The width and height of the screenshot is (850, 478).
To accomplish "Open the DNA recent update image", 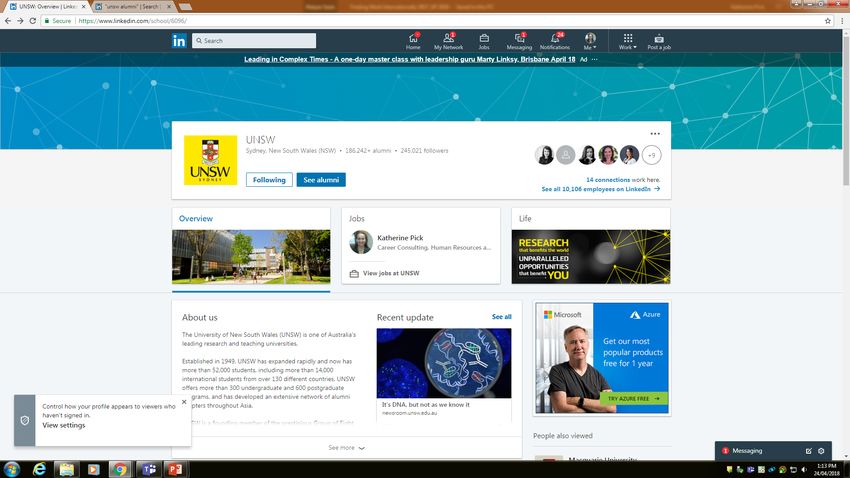I will coord(443,363).
